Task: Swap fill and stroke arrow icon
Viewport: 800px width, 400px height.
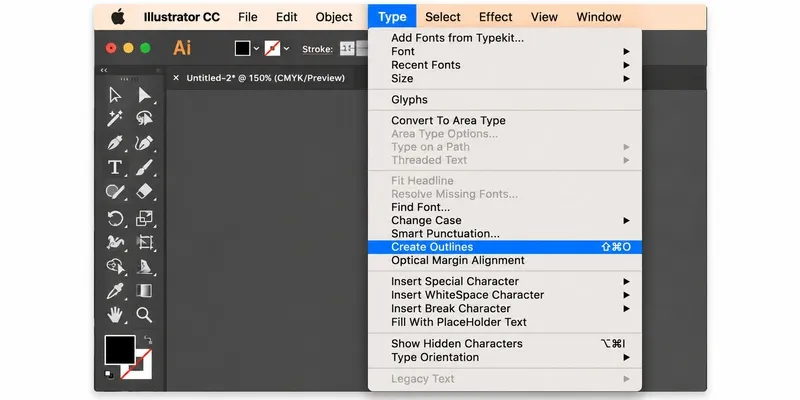Action: (x=147, y=340)
